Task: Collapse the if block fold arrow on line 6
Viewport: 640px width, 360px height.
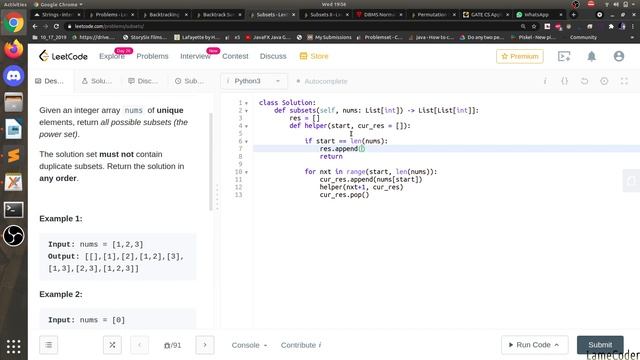Action: point(247,142)
